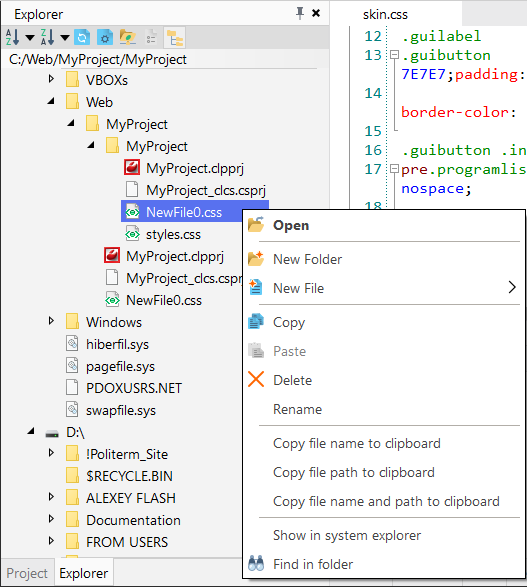
Task: Collapse the Web folder node
Action: pyautogui.click(x=51, y=101)
